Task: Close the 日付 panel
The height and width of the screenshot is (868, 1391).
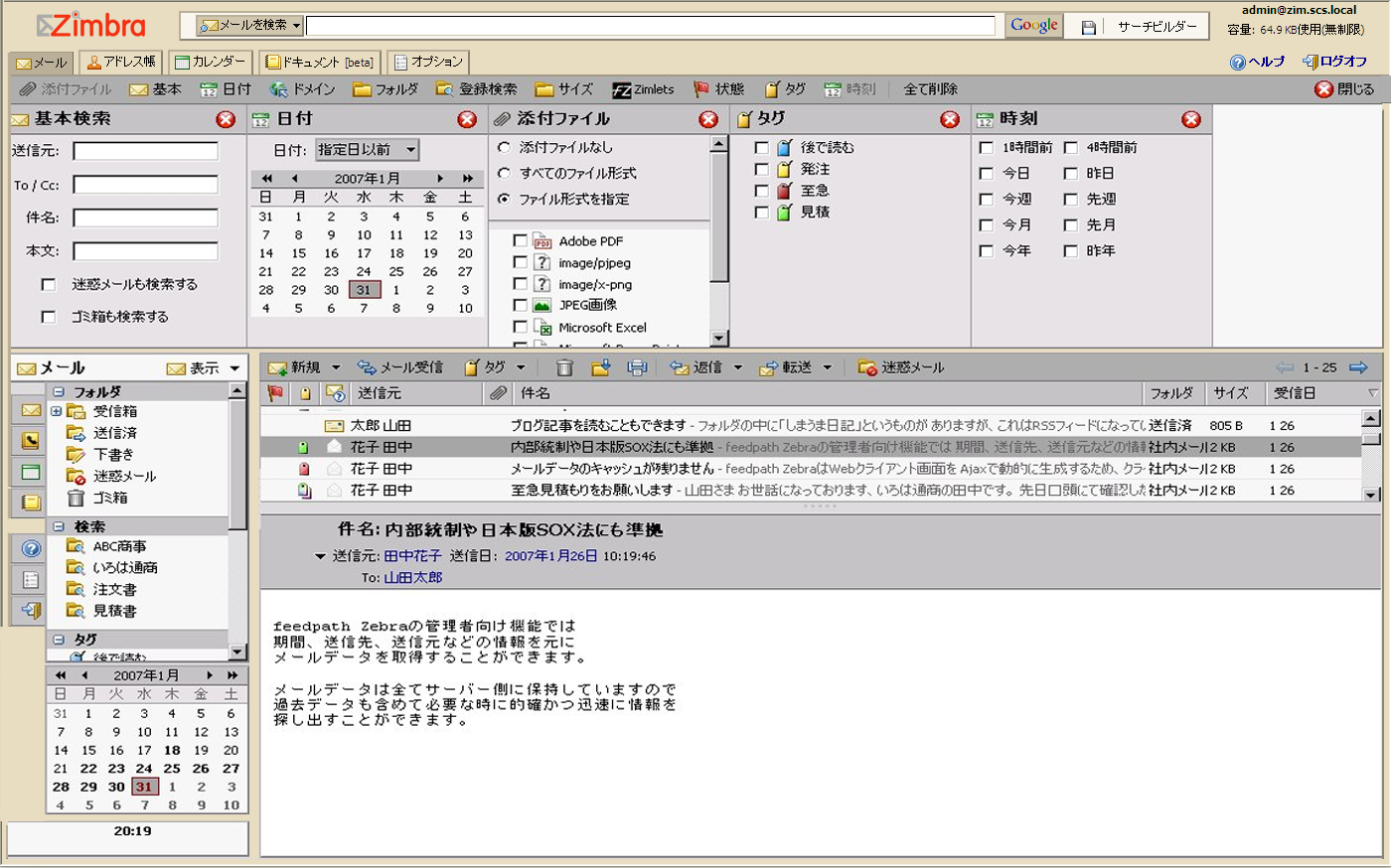Action: click(x=467, y=119)
